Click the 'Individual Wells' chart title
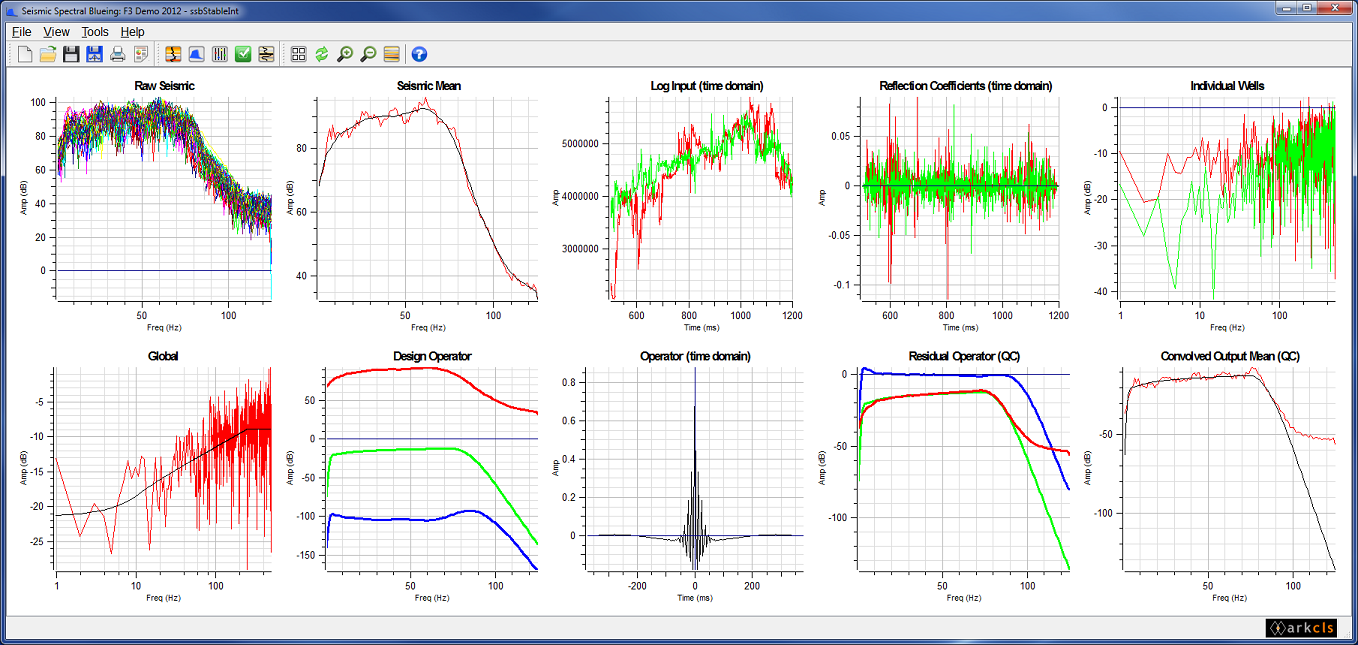Viewport: 1358px width, 645px height. [x=1227, y=86]
